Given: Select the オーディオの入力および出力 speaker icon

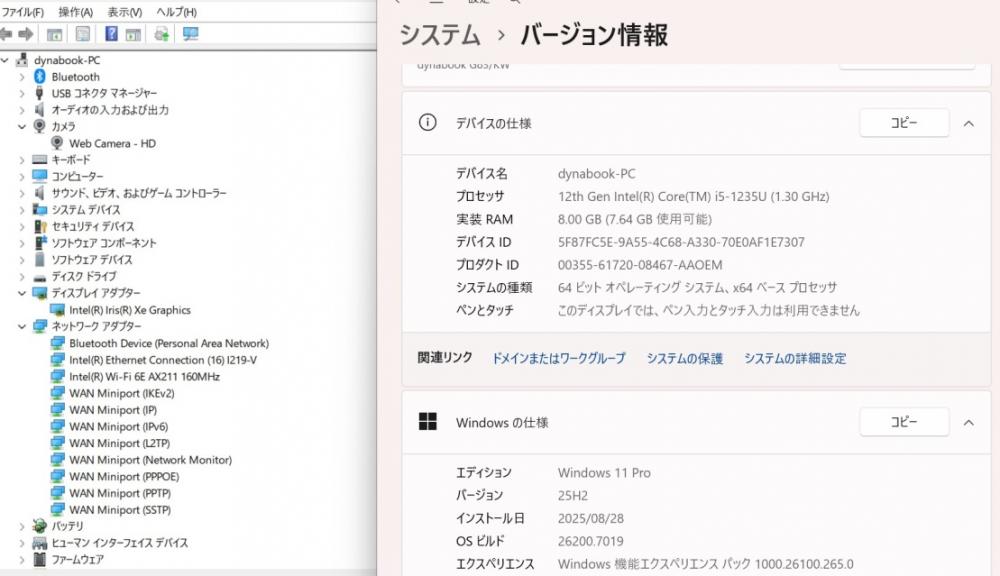Looking at the screenshot, I should [x=40, y=110].
